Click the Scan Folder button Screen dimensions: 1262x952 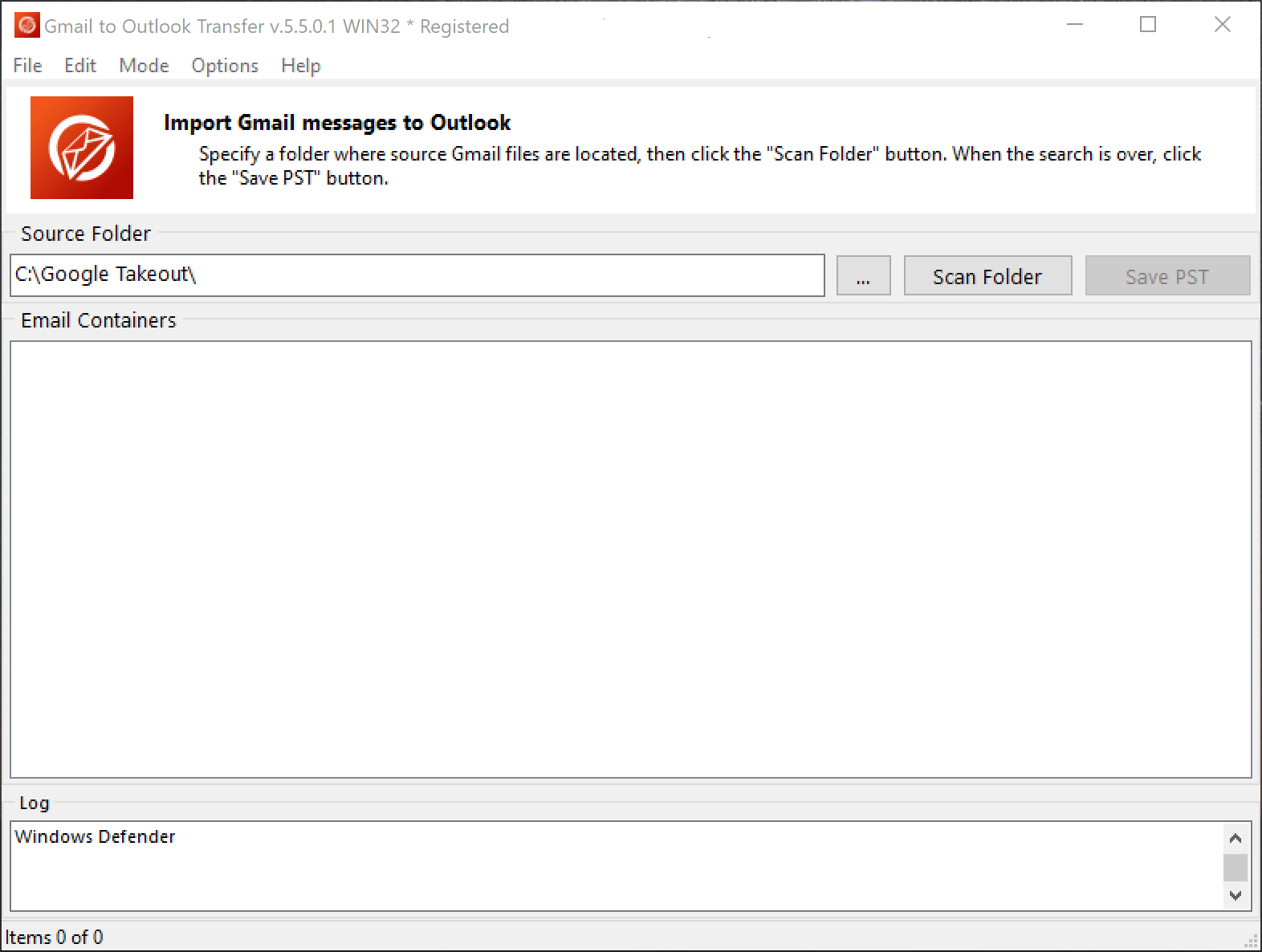[987, 276]
